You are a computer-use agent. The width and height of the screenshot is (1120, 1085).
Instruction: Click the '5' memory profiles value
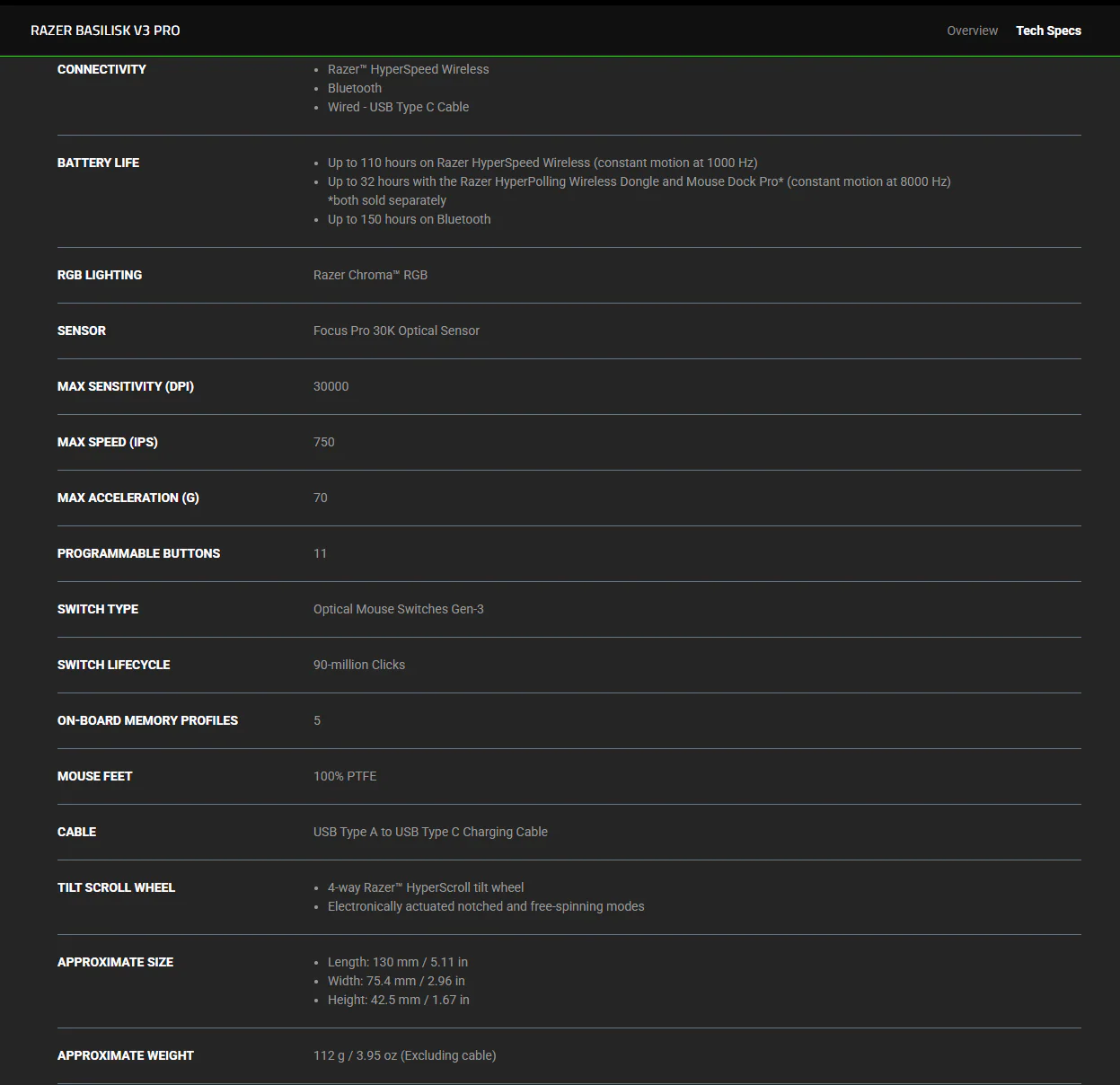(x=317, y=720)
